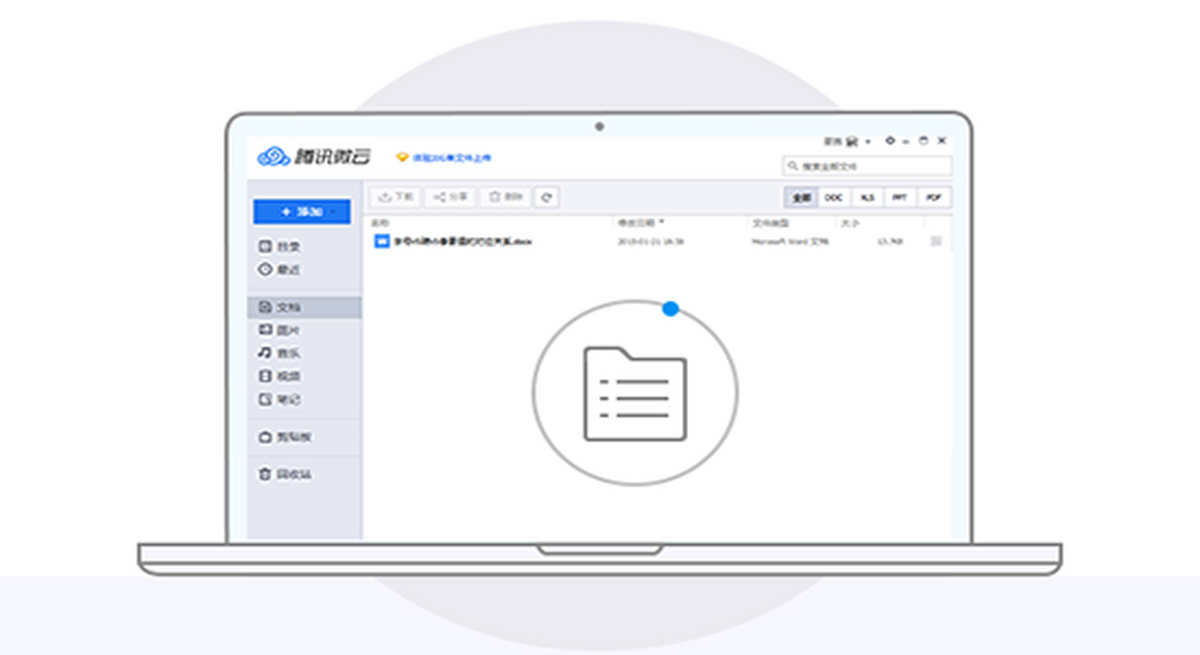
Task: Click the blue 添加 add button
Action: [302, 211]
